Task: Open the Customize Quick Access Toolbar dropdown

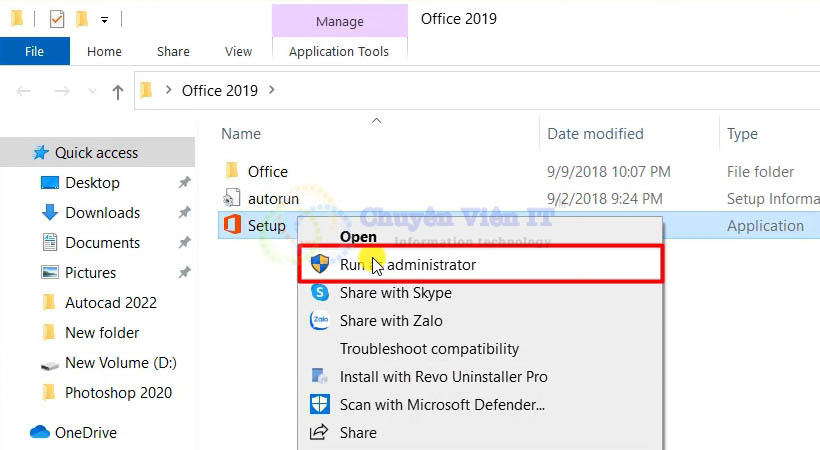Action: pos(104,19)
